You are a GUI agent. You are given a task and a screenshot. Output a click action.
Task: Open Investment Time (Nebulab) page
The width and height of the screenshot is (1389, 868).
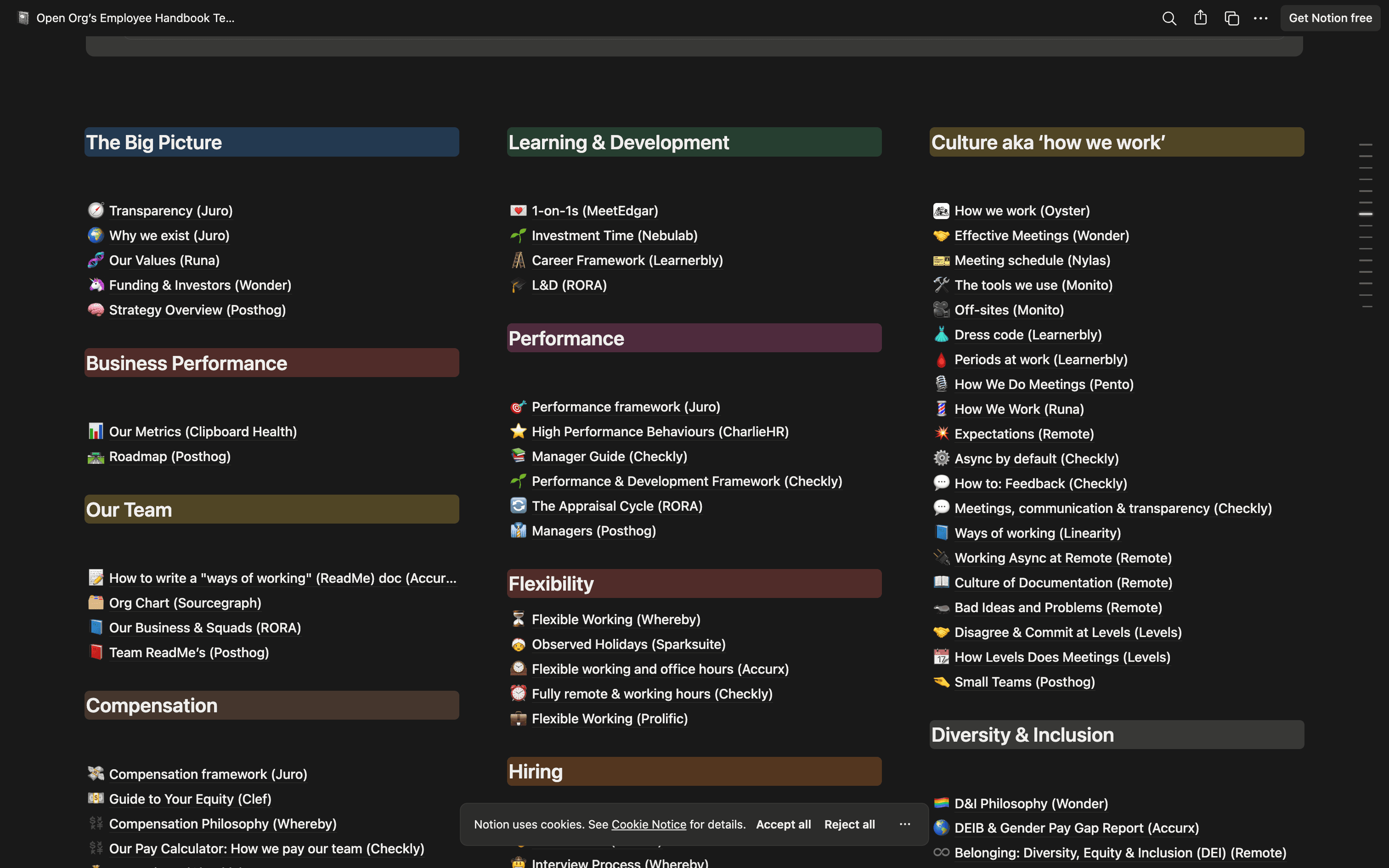coord(614,235)
